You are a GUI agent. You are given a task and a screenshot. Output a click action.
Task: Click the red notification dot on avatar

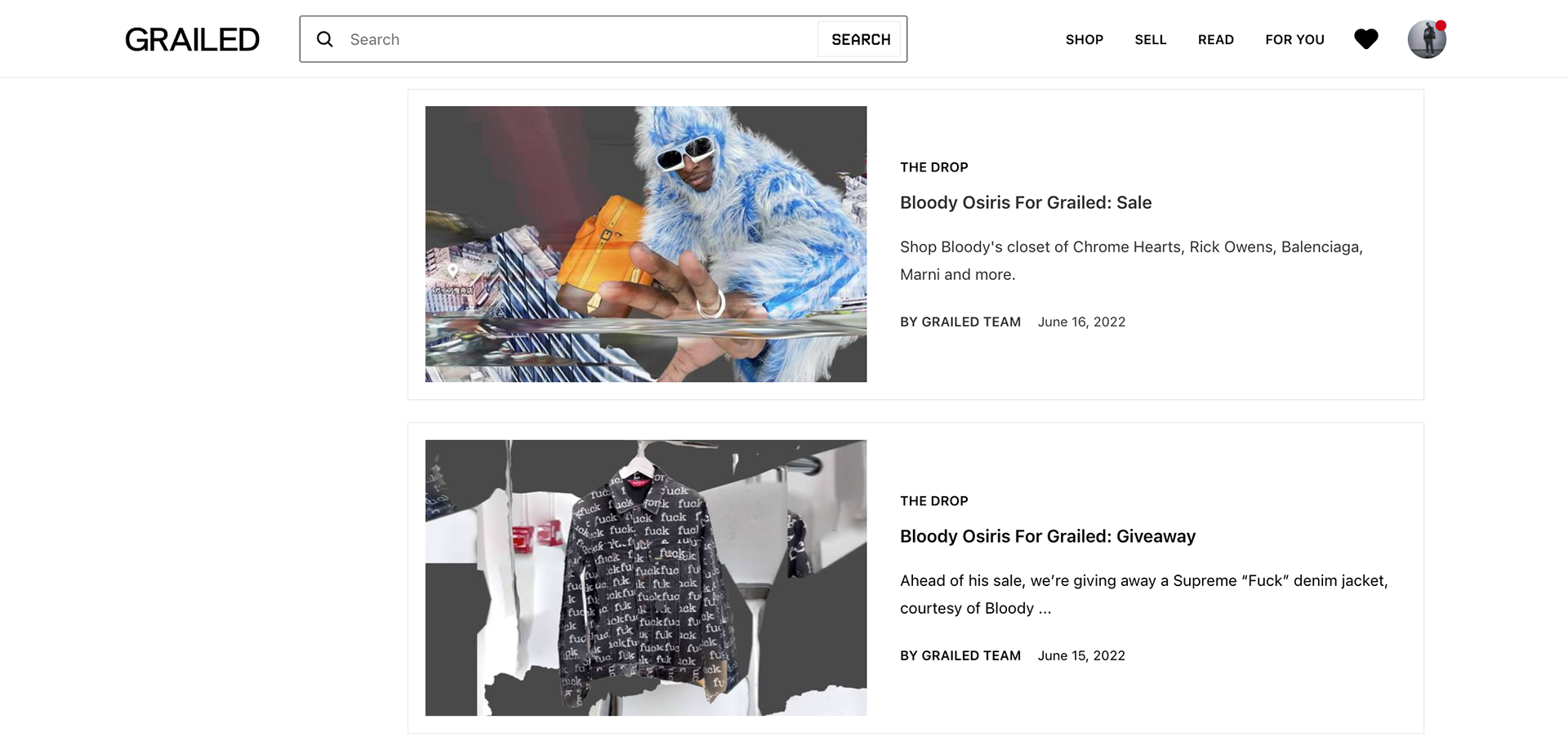tap(1441, 25)
